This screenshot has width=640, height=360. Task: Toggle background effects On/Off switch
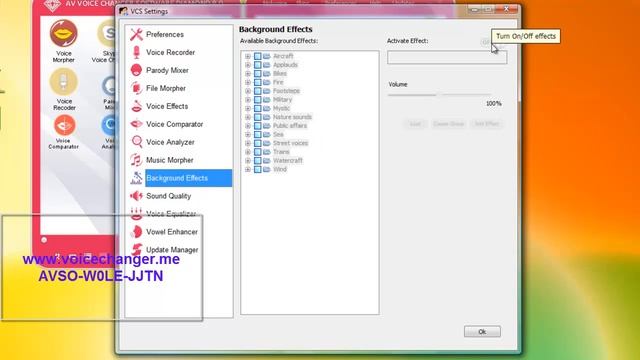[492, 42]
